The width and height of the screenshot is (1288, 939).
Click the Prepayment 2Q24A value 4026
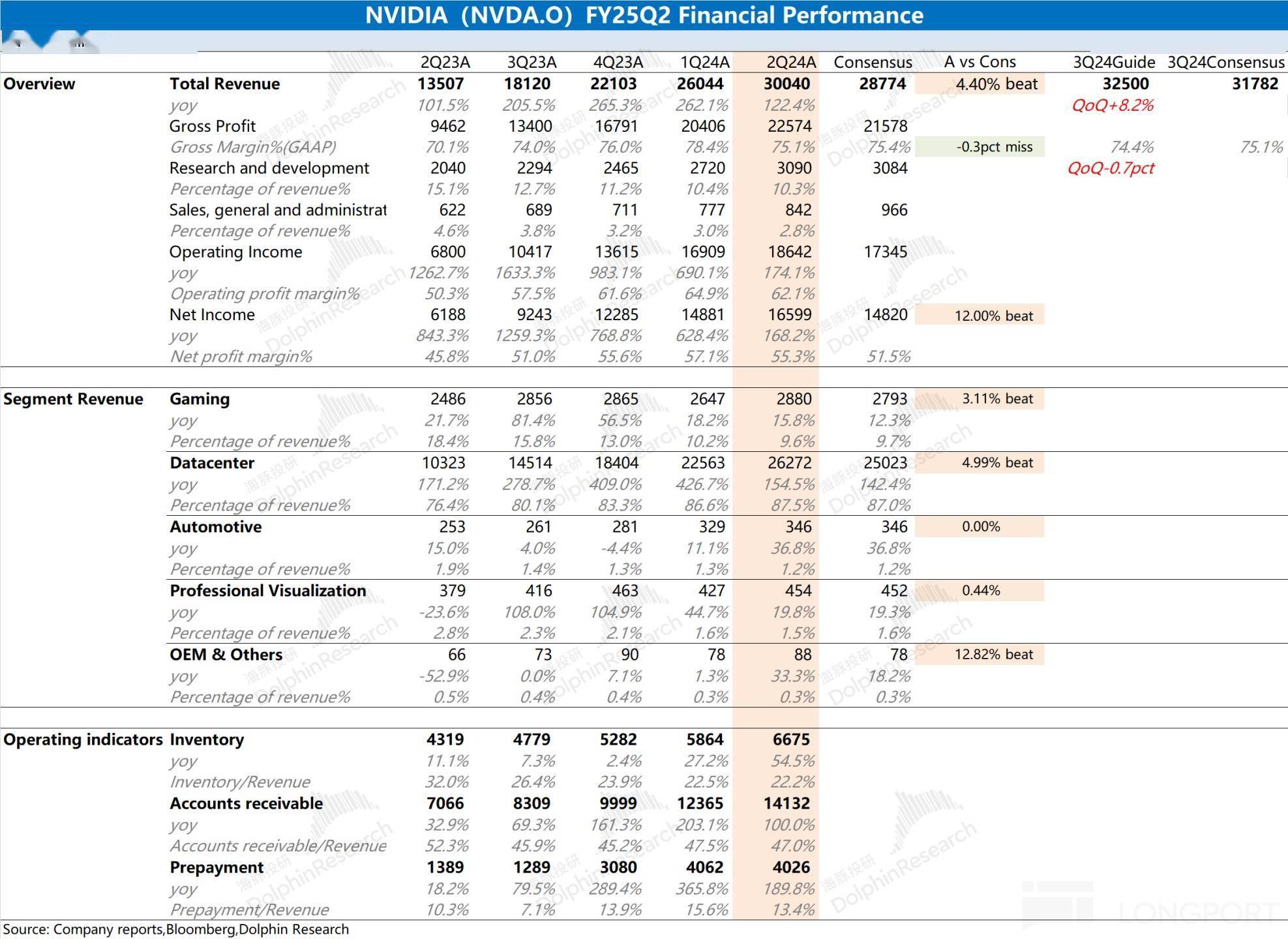coord(791,867)
